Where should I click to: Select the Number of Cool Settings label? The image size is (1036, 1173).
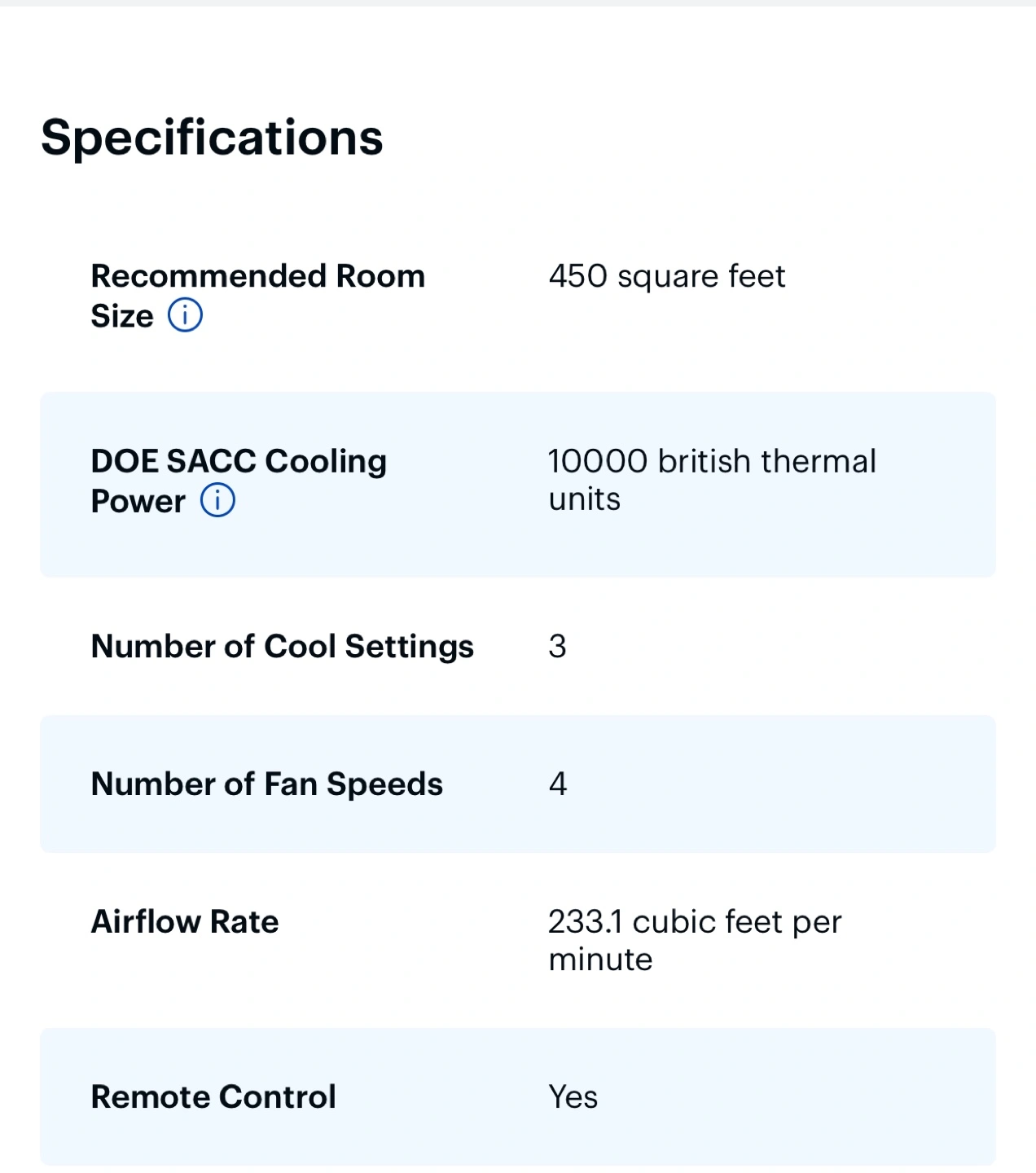click(x=282, y=647)
